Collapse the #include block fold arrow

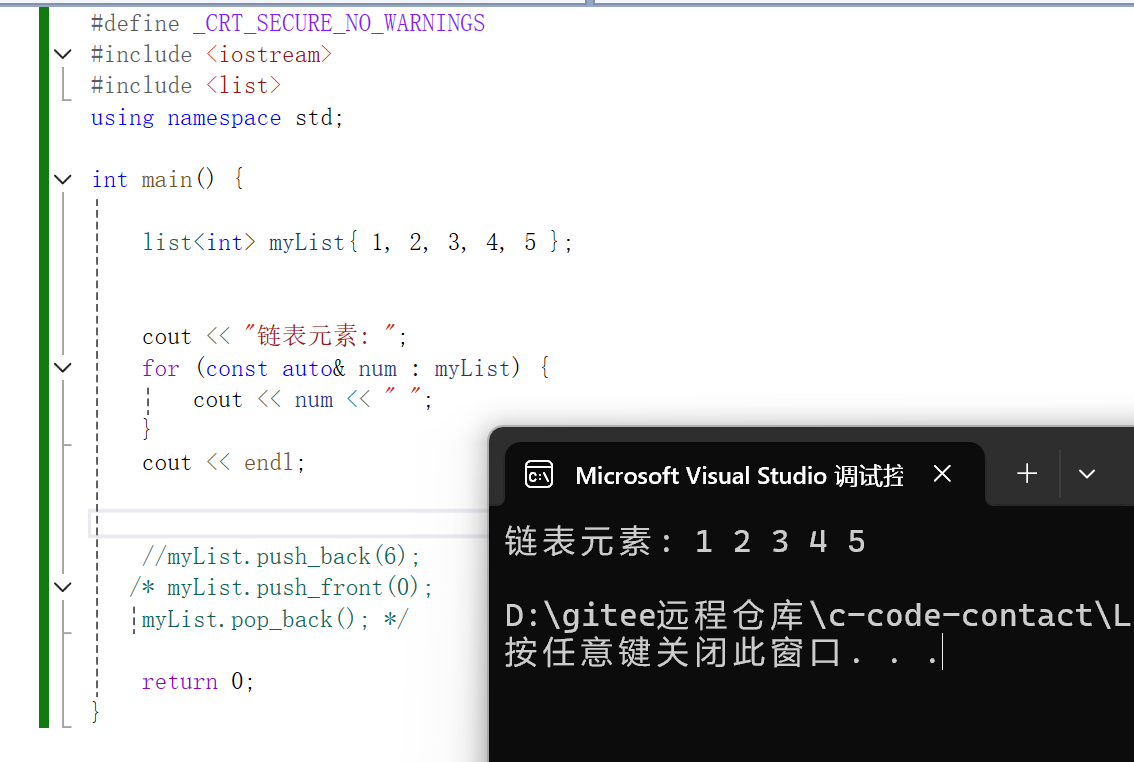63,54
